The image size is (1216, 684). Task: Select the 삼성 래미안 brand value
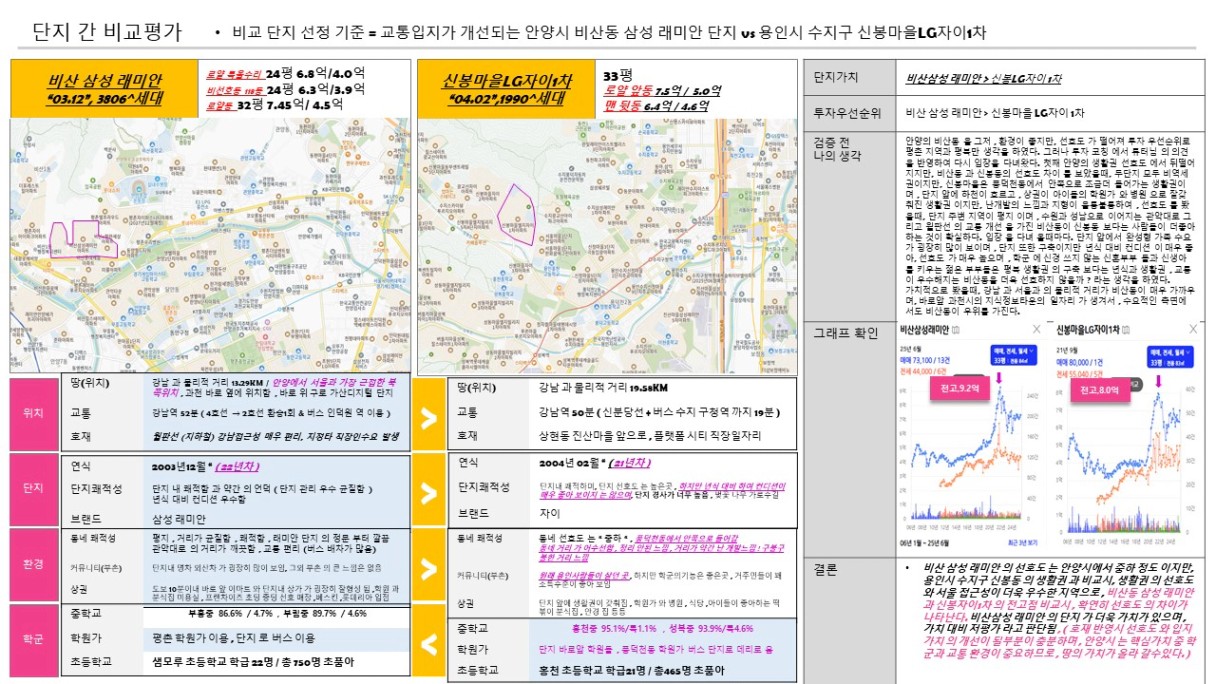[x=179, y=520]
